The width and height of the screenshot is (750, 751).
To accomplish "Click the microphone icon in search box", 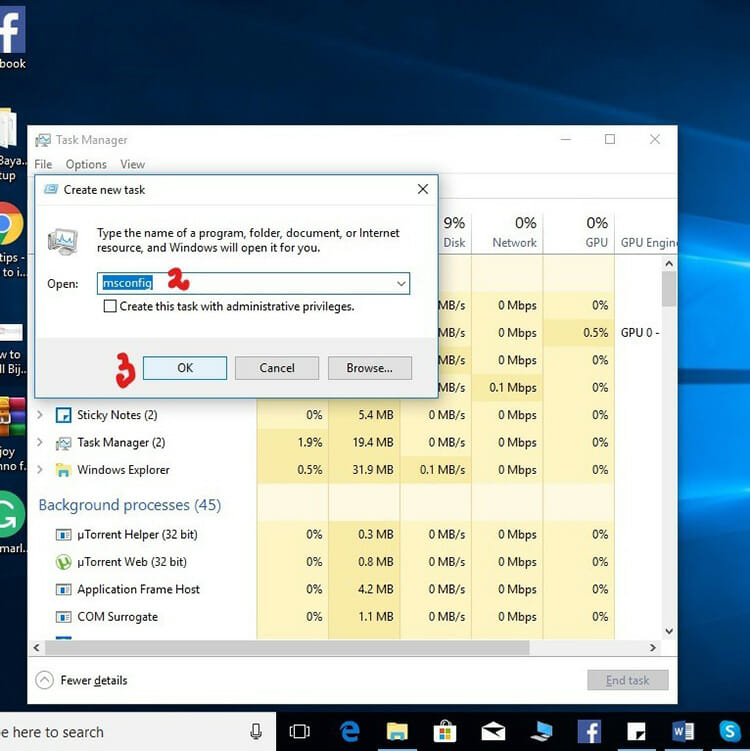I will click(256, 731).
